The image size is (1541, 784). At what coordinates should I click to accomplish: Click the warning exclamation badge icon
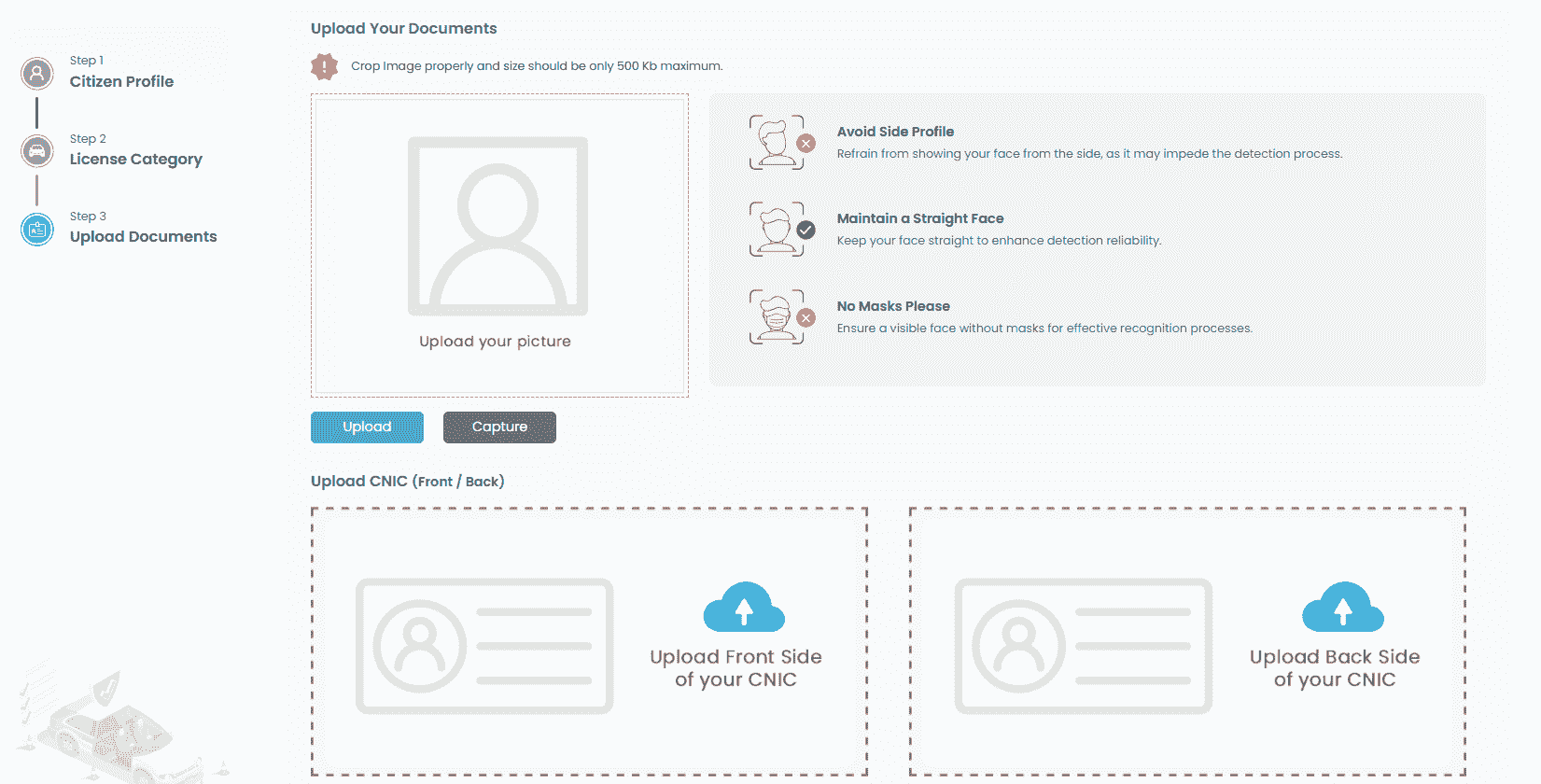tap(325, 66)
